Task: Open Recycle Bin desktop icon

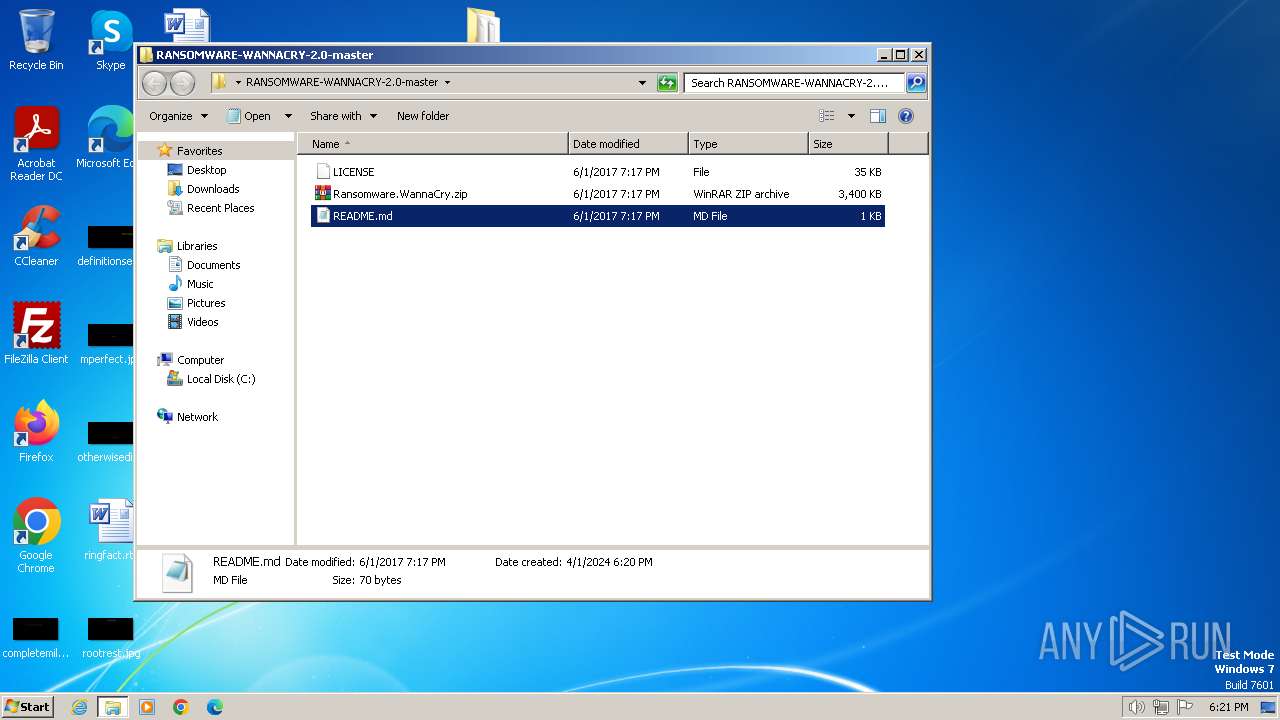Action: 36,40
